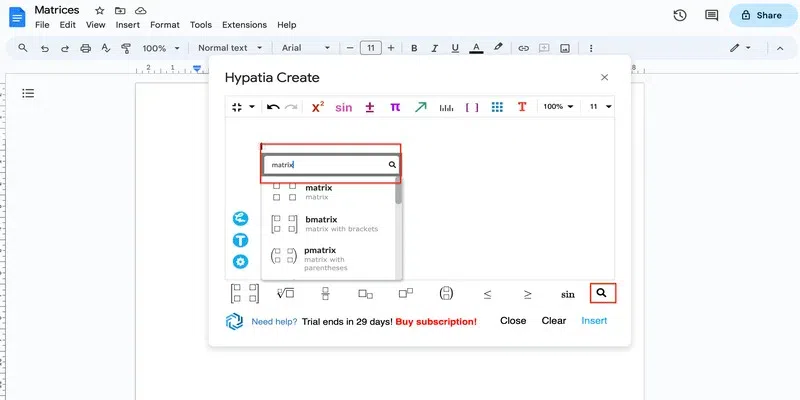Open the Google Docs home icon
800x400 pixels.
pyautogui.click(x=17, y=17)
